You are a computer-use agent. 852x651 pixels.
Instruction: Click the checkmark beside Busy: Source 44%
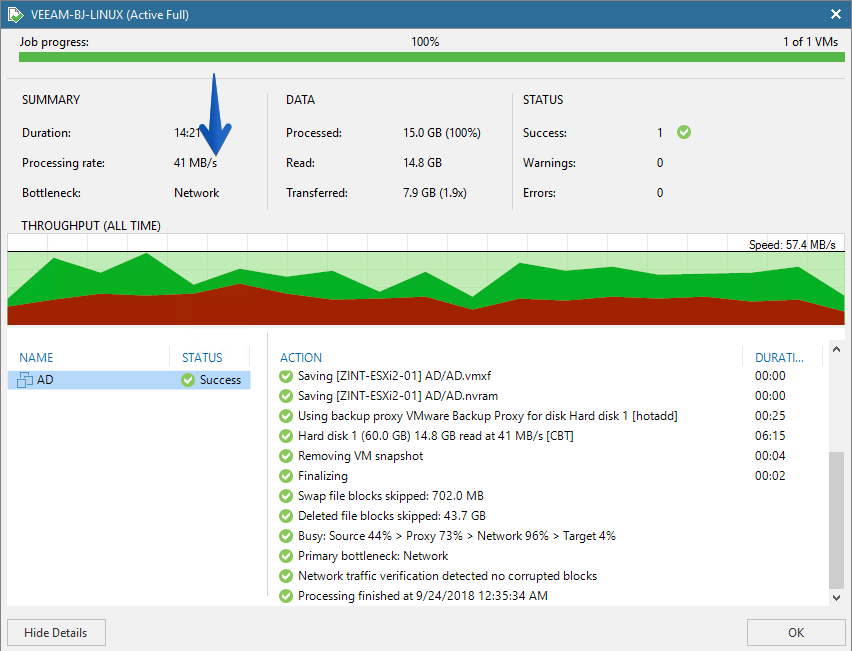coord(286,536)
